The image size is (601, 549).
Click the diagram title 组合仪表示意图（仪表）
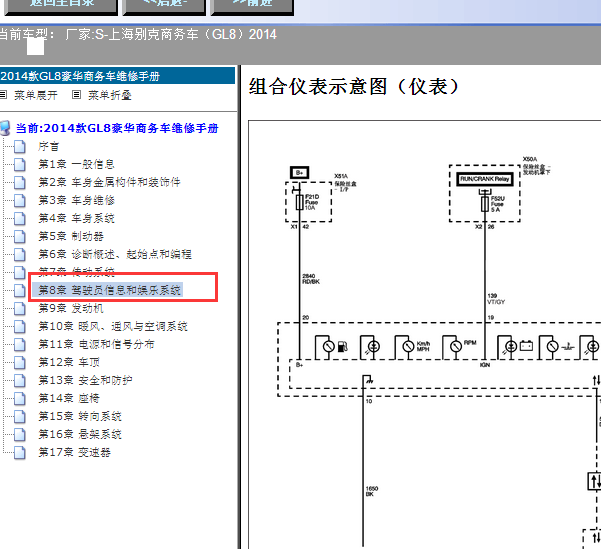point(354,87)
